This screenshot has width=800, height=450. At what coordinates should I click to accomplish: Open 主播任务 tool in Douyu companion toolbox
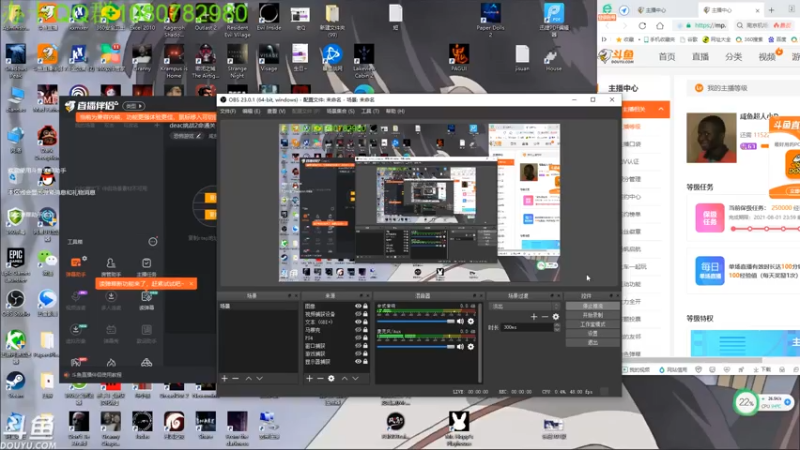pos(146,267)
